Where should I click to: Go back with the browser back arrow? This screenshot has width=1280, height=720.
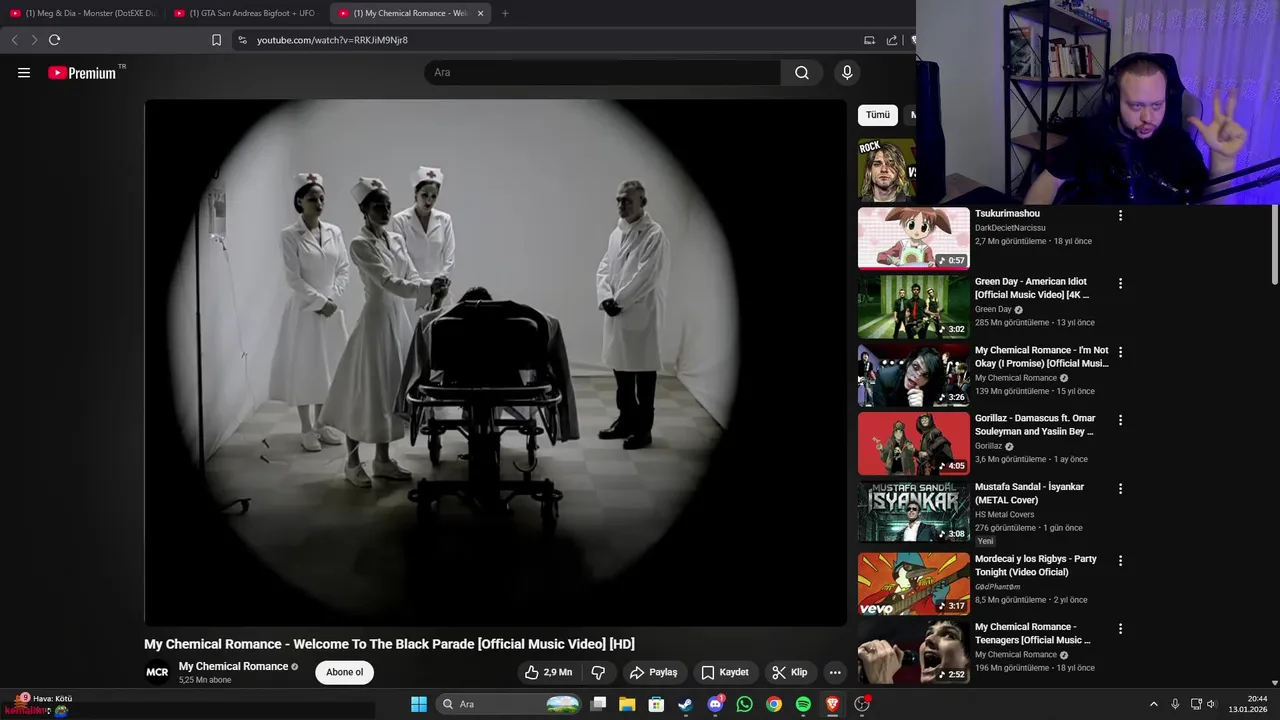coord(14,40)
